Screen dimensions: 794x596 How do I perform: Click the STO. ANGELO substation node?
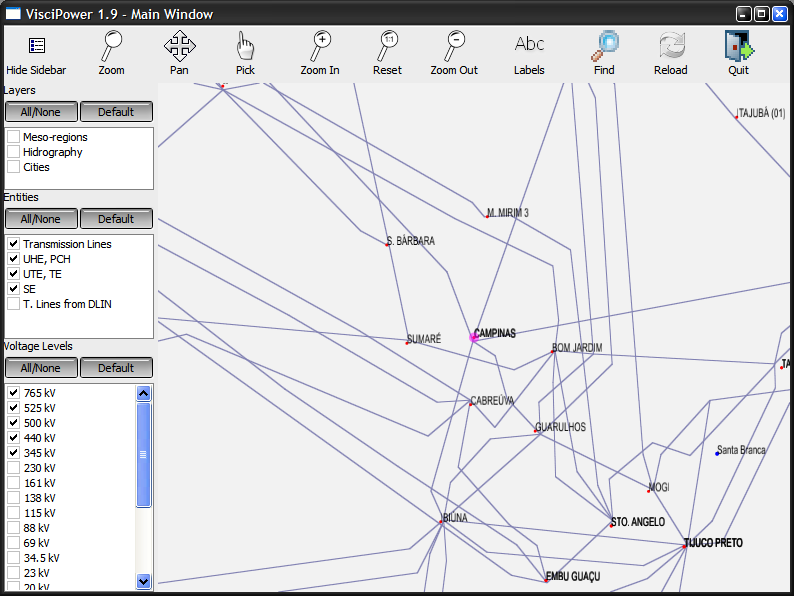tap(611, 525)
